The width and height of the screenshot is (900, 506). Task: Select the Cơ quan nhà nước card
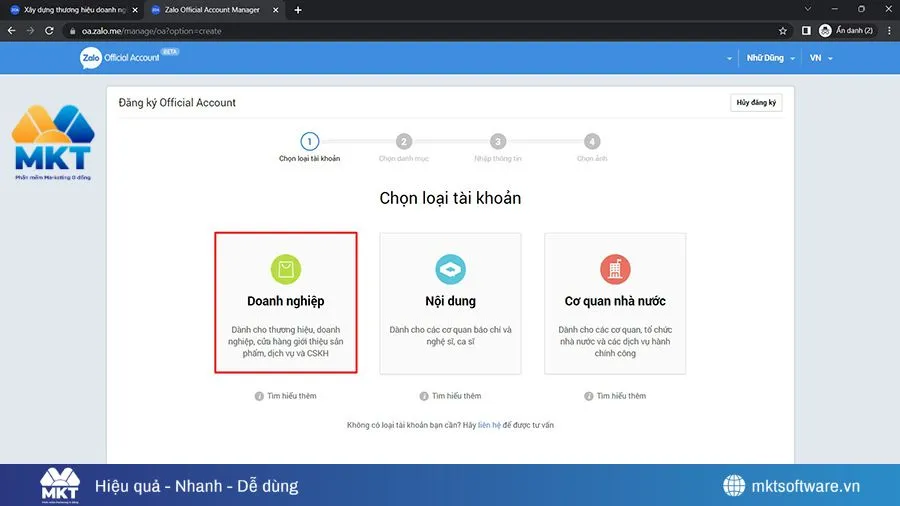(x=615, y=303)
